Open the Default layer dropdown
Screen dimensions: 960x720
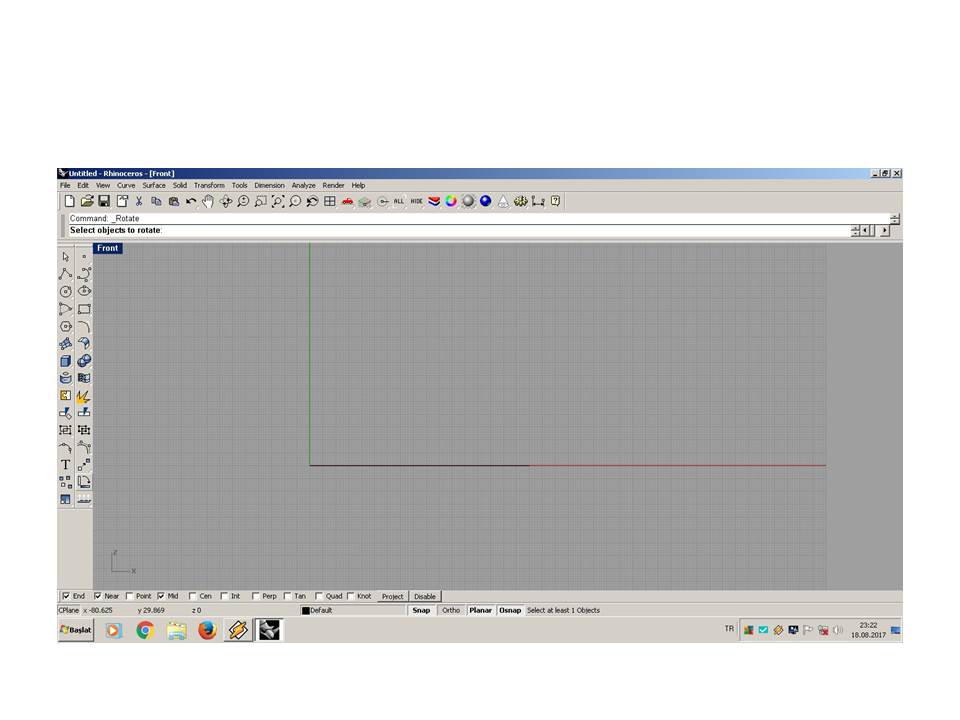click(x=350, y=610)
